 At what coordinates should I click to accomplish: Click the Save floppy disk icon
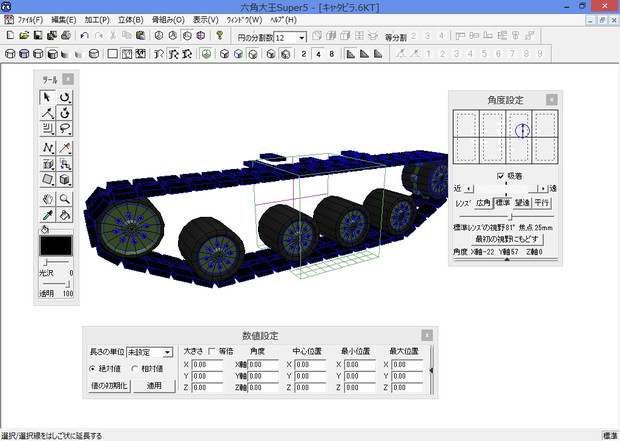(37, 37)
